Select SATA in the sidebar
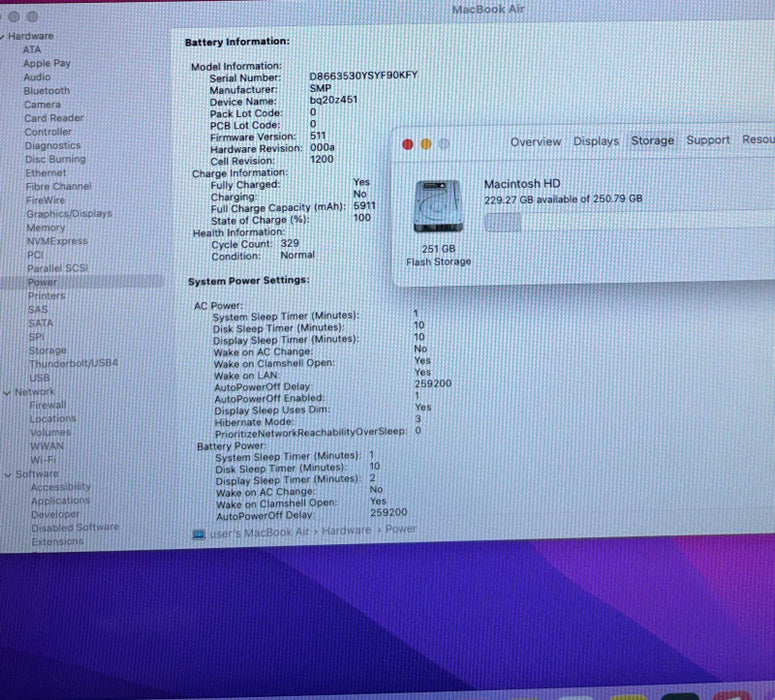 pyautogui.click(x=41, y=323)
